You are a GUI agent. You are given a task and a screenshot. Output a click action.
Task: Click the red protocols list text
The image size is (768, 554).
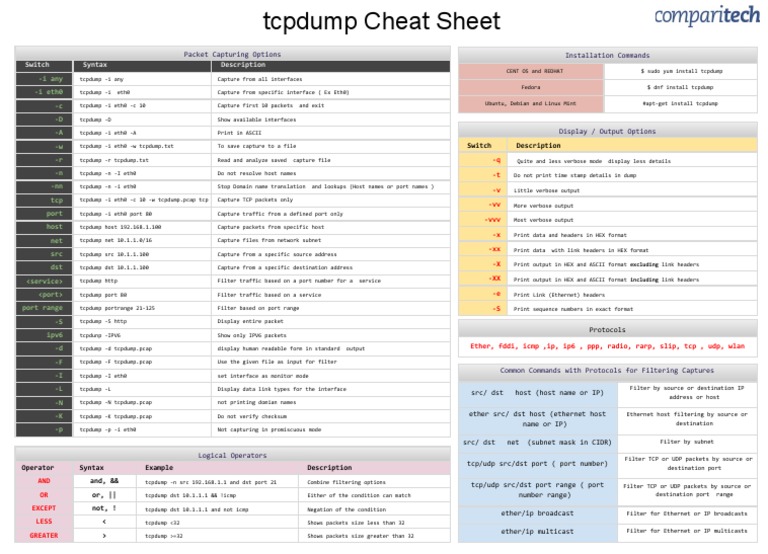[x=607, y=346]
